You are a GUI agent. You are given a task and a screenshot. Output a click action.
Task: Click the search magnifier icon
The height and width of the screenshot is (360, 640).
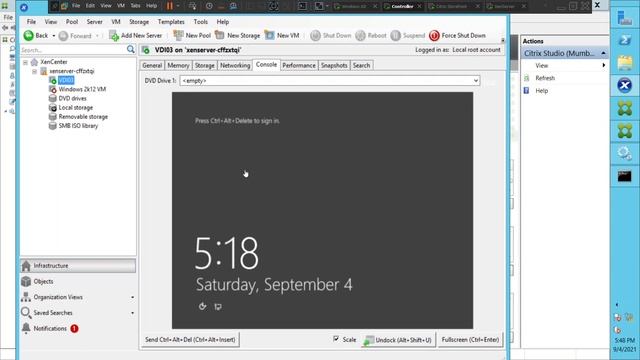(x=131, y=49)
